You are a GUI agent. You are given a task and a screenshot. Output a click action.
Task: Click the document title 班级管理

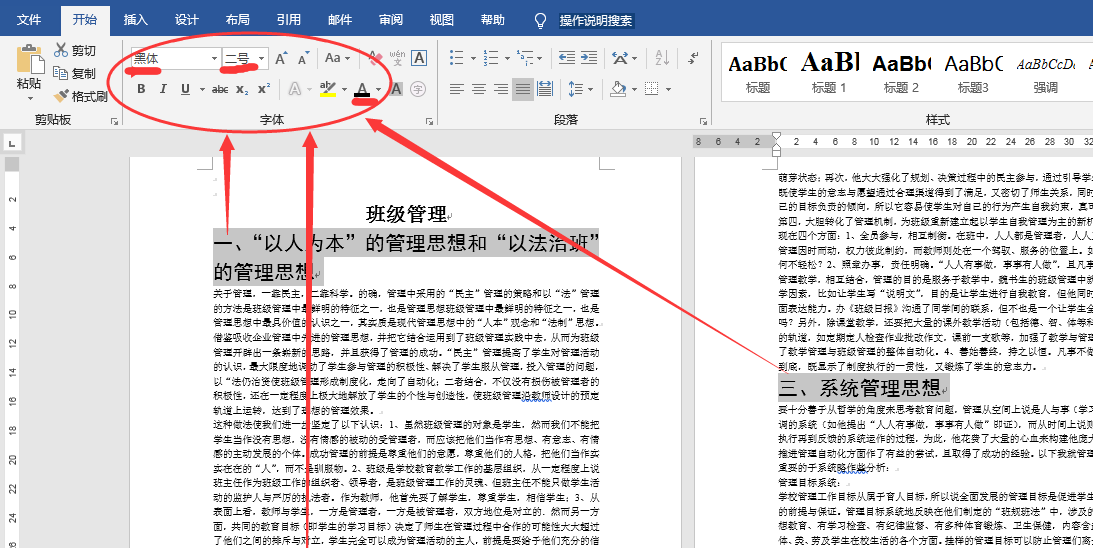(x=406, y=213)
